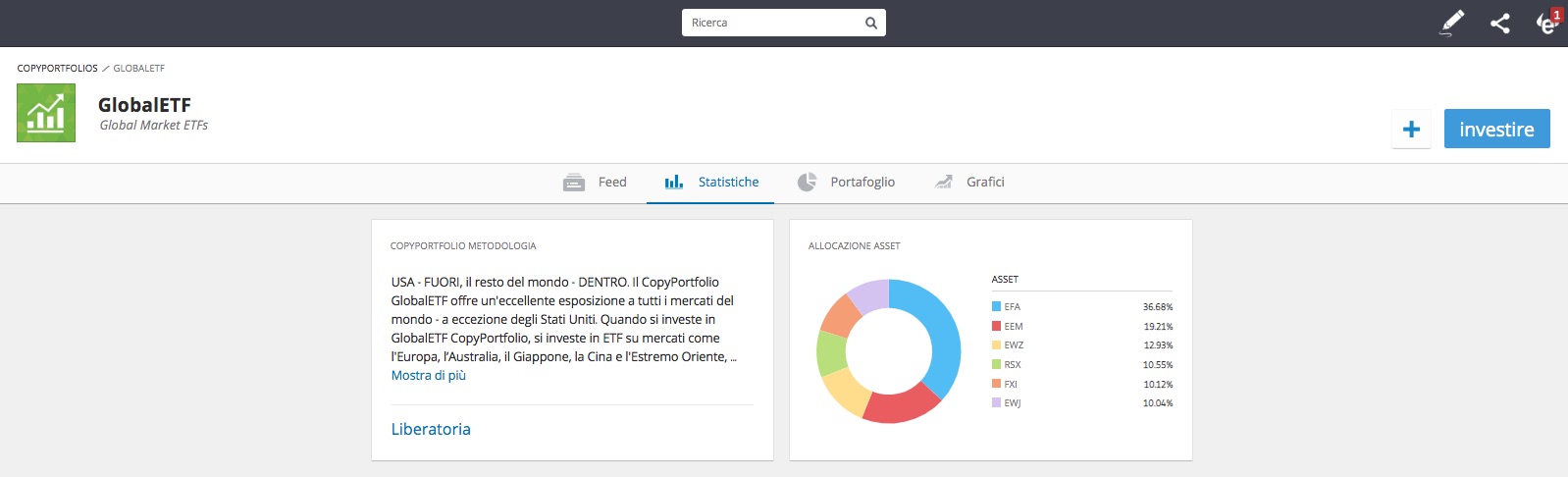
Task: Click the Statistiche bar chart icon
Action: click(x=674, y=182)
